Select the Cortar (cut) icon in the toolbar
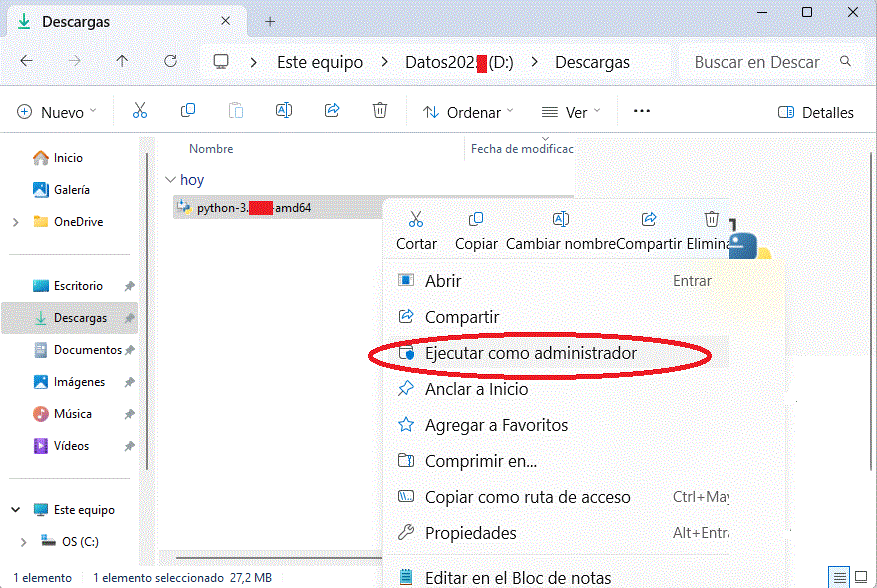The width and height of the screenshot is (877, 588). click(x=140, y=111)
